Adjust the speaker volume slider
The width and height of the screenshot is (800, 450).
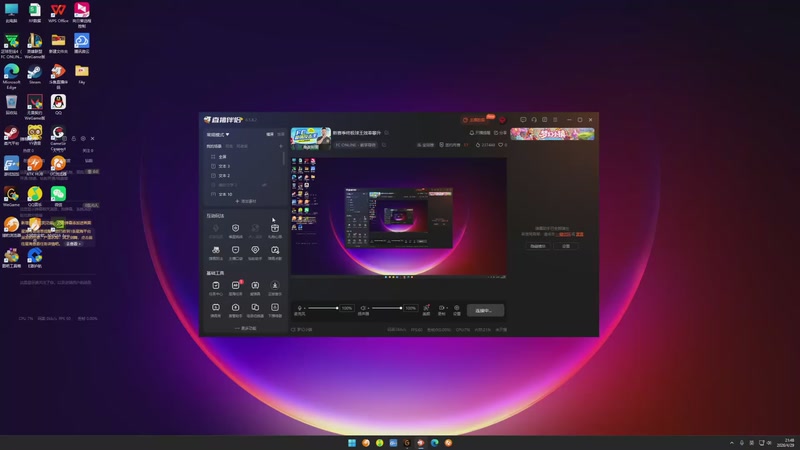click(x=386, y=308)
